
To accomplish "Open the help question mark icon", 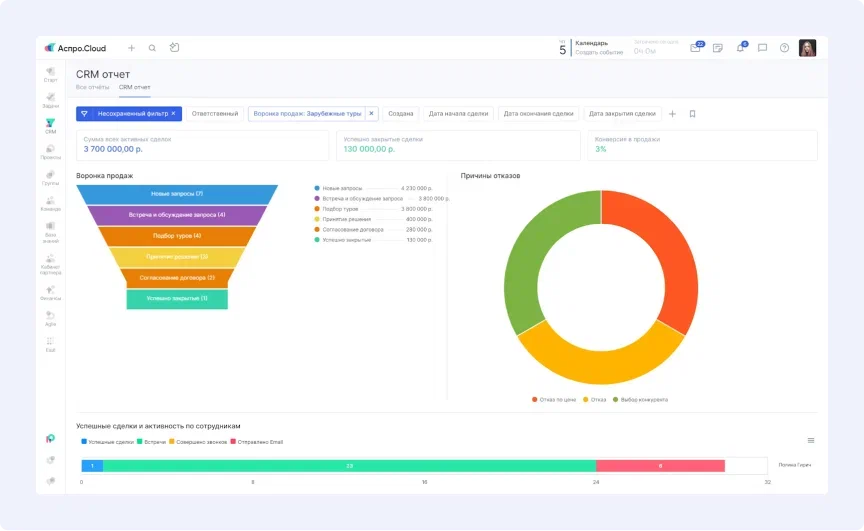I will point(784,48).
